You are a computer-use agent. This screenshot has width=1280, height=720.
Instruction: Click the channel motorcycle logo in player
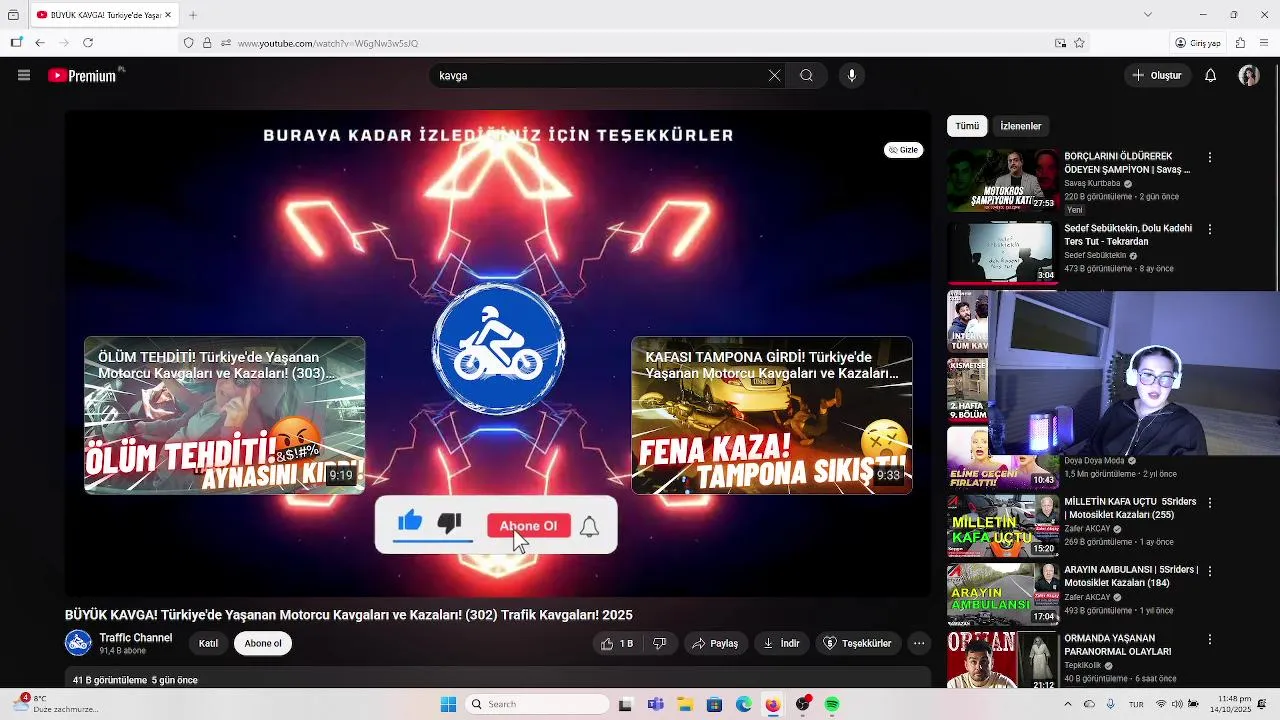pos(498,348)
